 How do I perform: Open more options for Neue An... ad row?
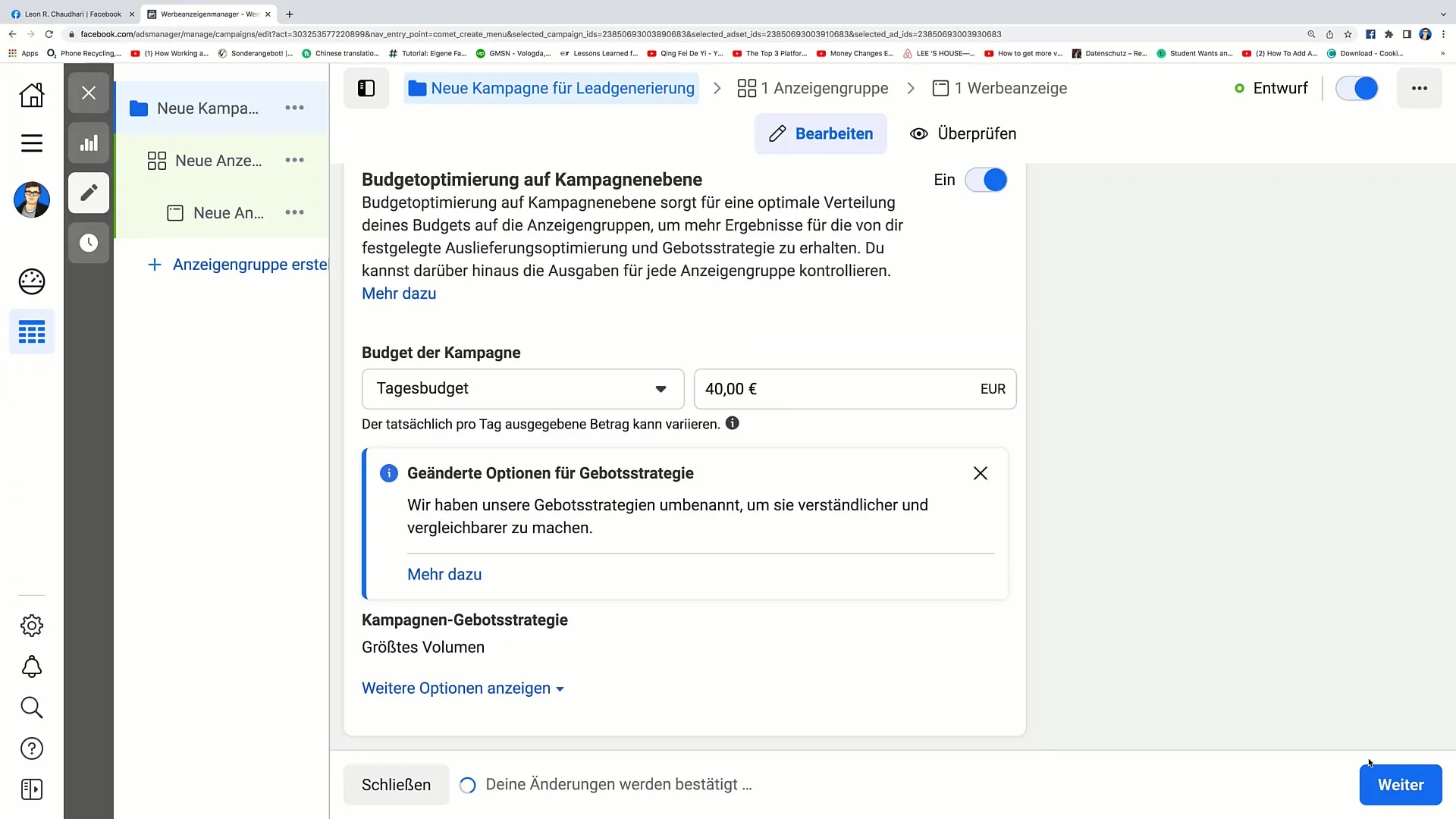pos(294,212)
